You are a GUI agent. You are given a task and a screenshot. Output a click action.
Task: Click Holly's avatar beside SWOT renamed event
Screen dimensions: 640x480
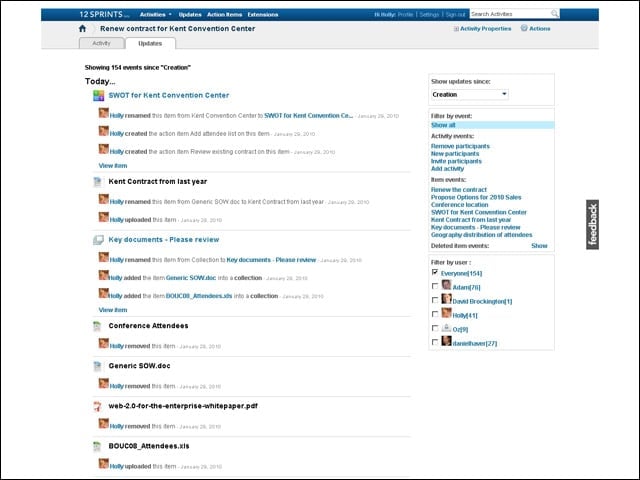pos(104,113)
